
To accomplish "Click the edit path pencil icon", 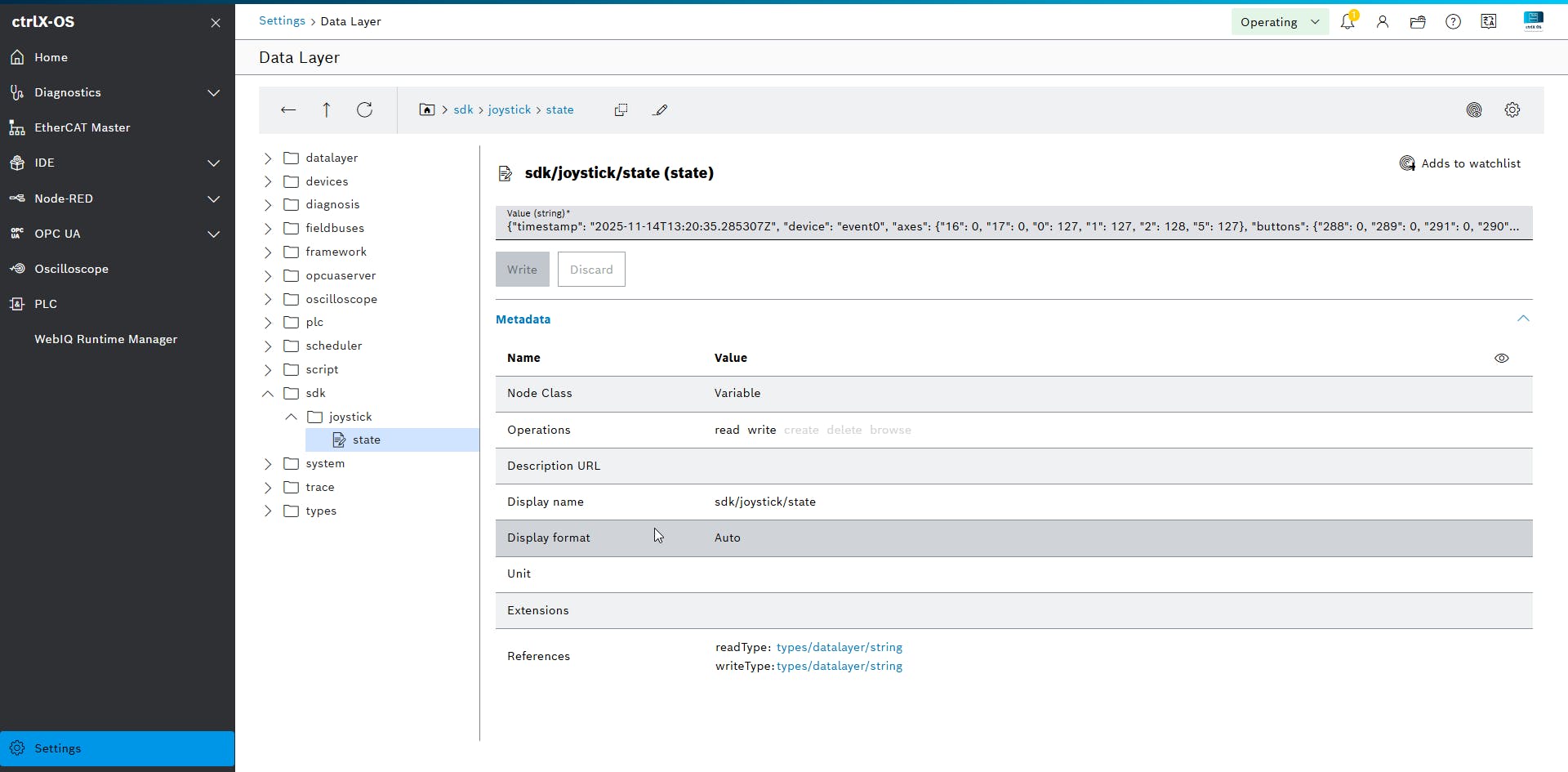I will pos(661,109).
